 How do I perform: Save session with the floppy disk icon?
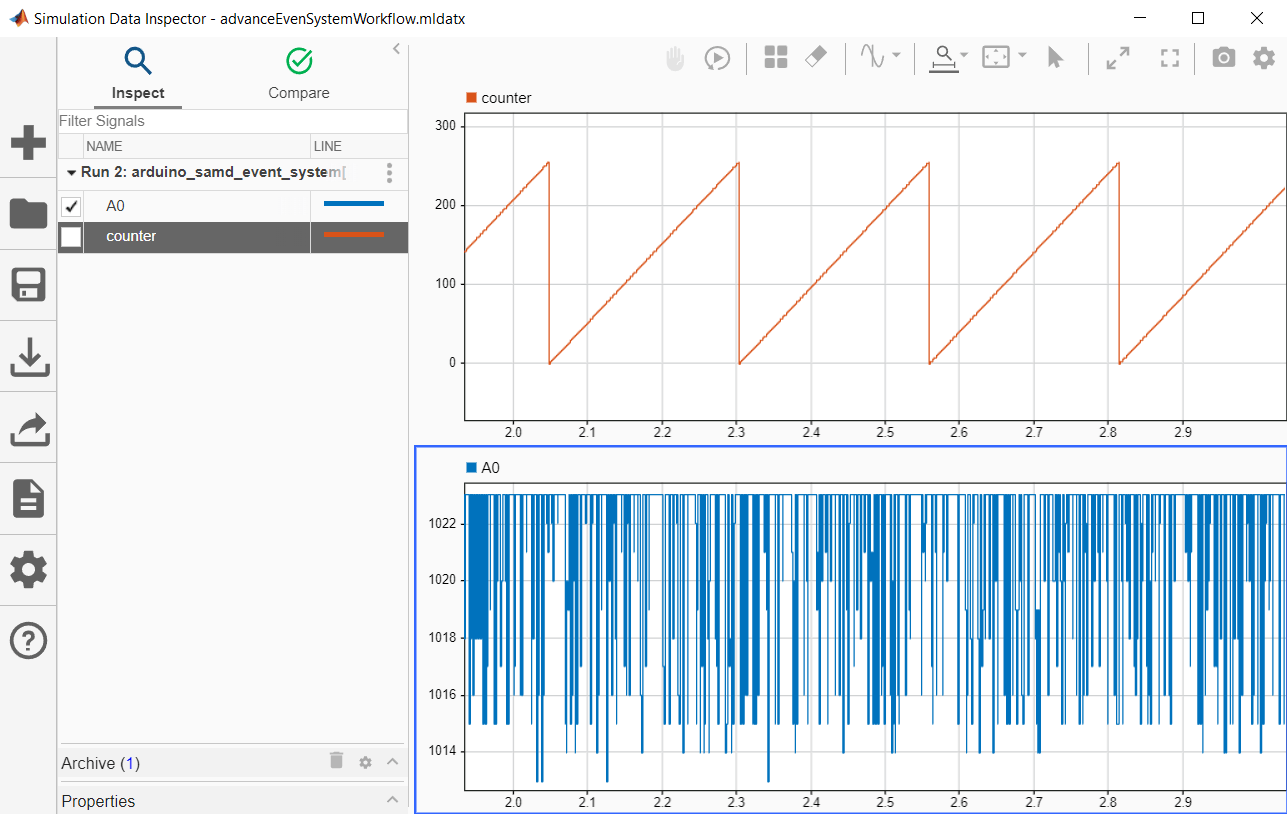point(28,285)
